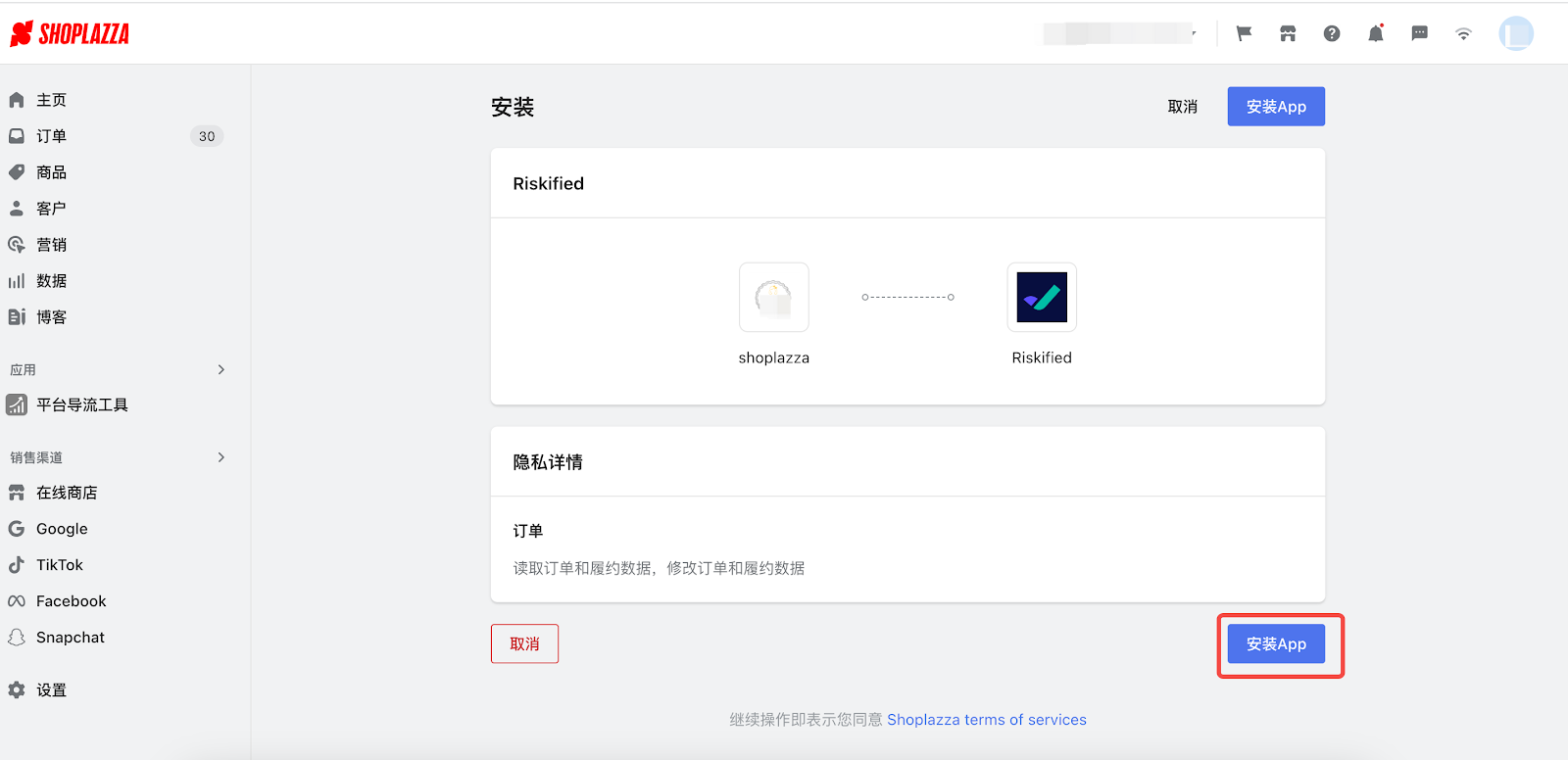Open 营销 in sidebar
The height and width of the screenshot is (760, 1568).
coord(52,245)
